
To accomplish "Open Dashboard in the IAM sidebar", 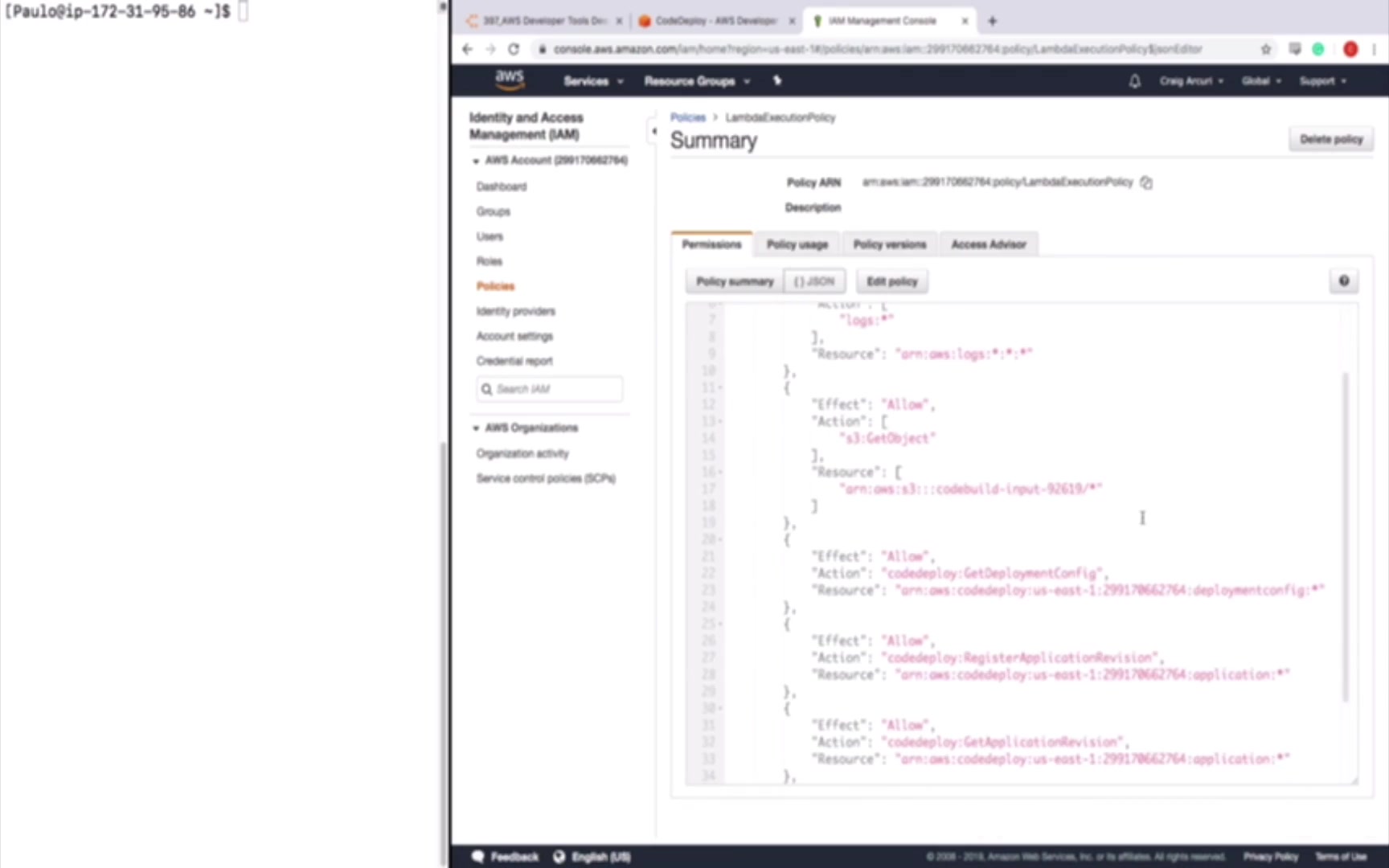I will click(502, 186).
